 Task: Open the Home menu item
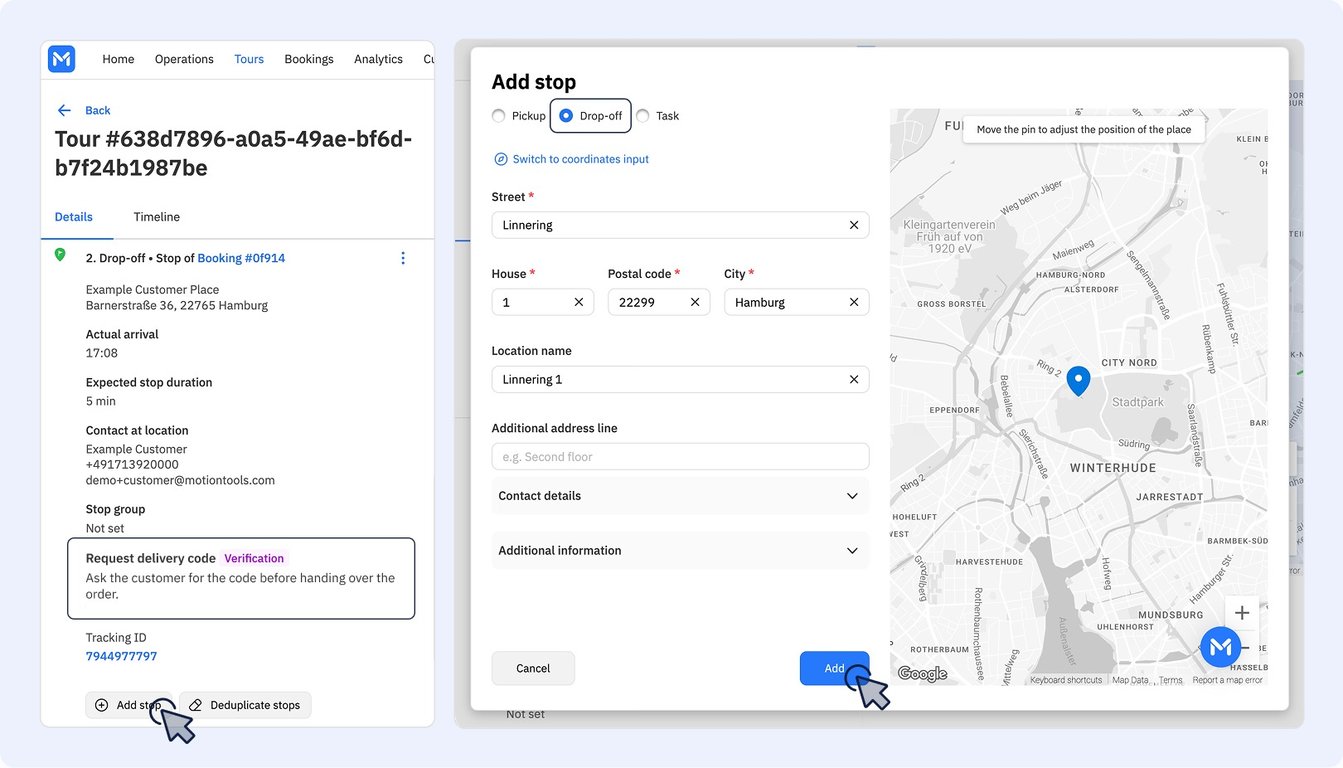coord(118,59)
